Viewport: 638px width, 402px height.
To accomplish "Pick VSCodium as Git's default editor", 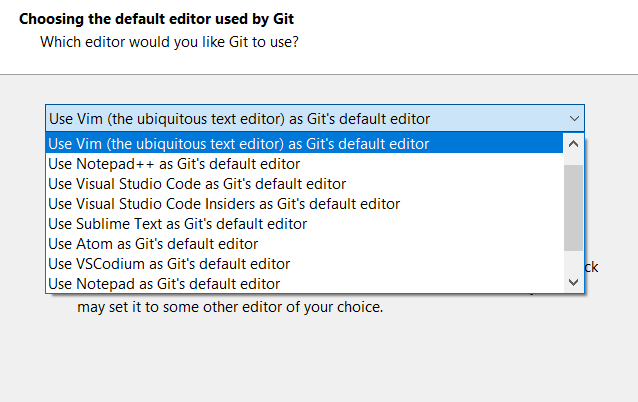I will [169, 264].
